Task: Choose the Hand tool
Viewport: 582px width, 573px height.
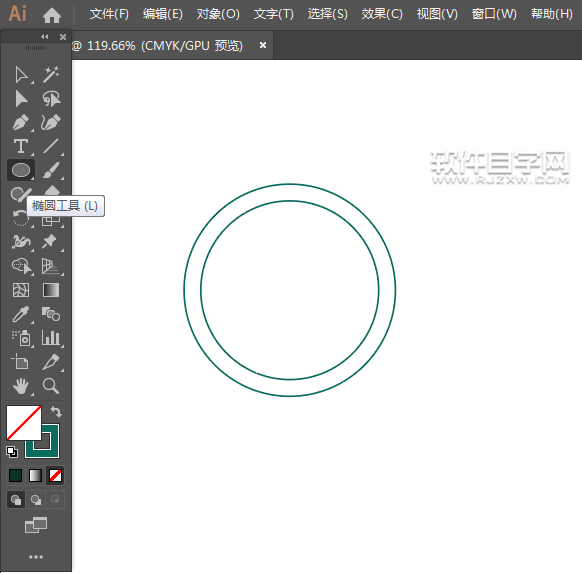Action: click(21, 386)
